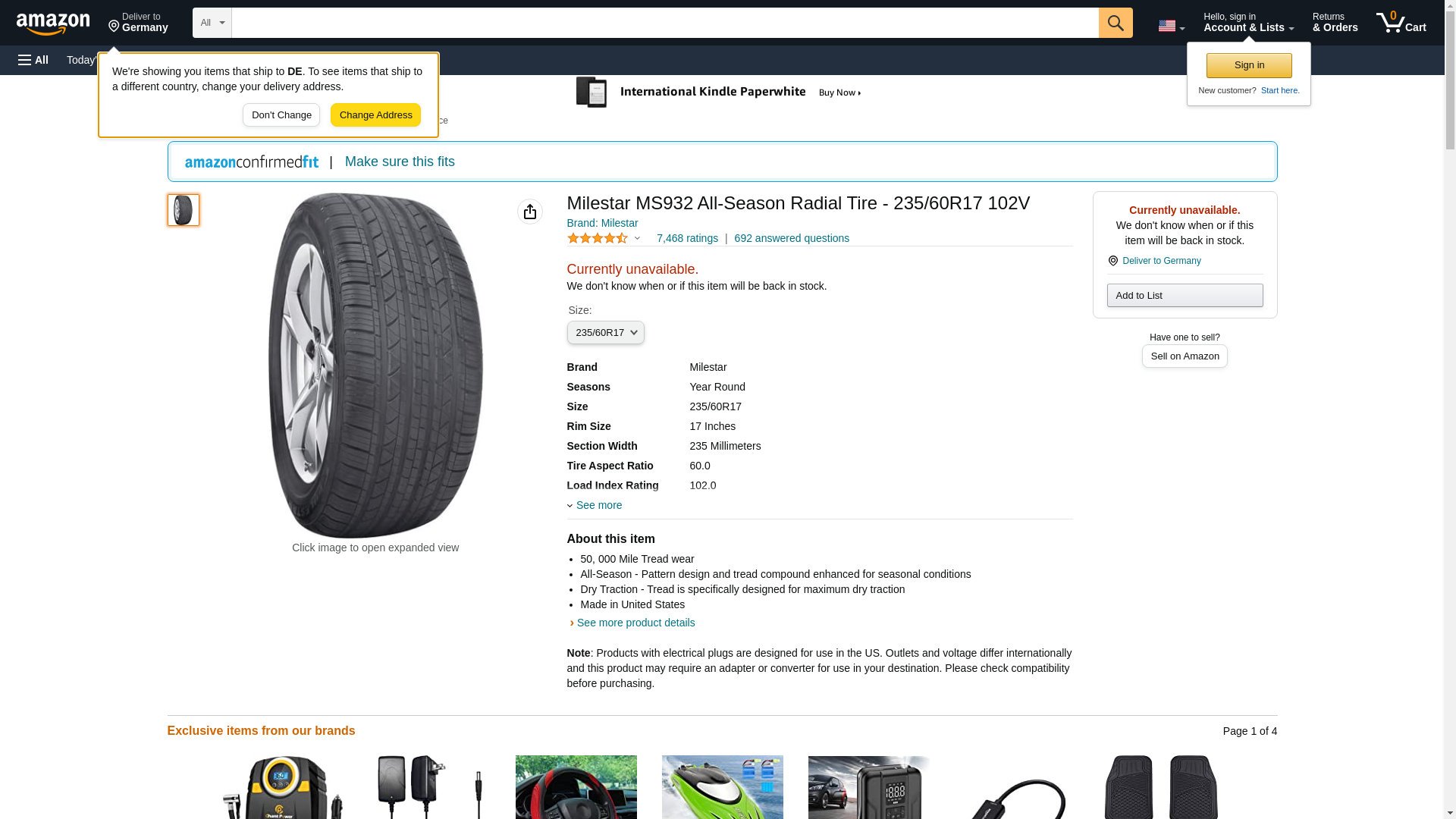Click the US flag language selector

click(1171, 26)
